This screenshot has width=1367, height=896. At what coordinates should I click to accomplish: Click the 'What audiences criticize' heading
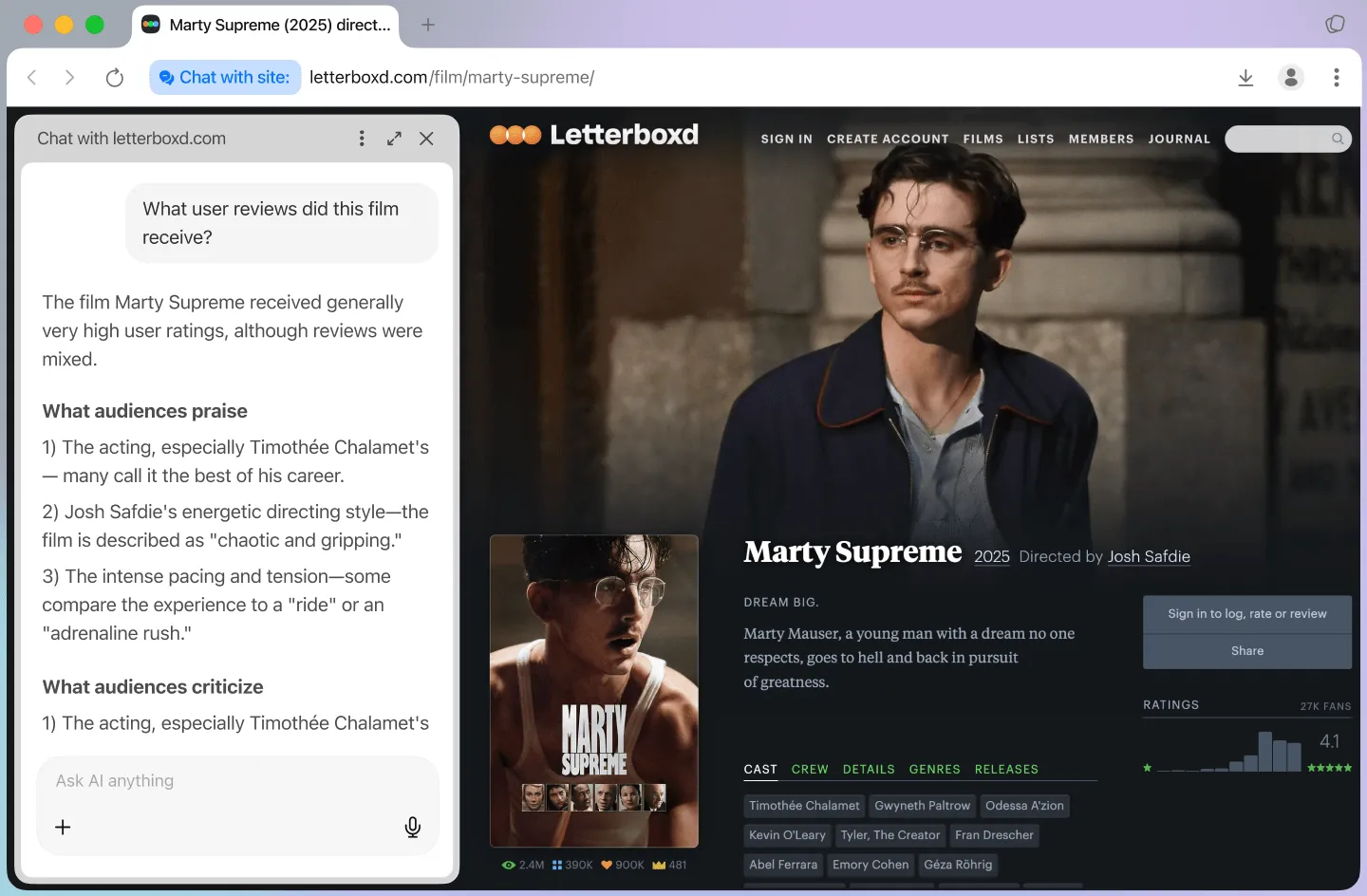(x=153, y=687)
